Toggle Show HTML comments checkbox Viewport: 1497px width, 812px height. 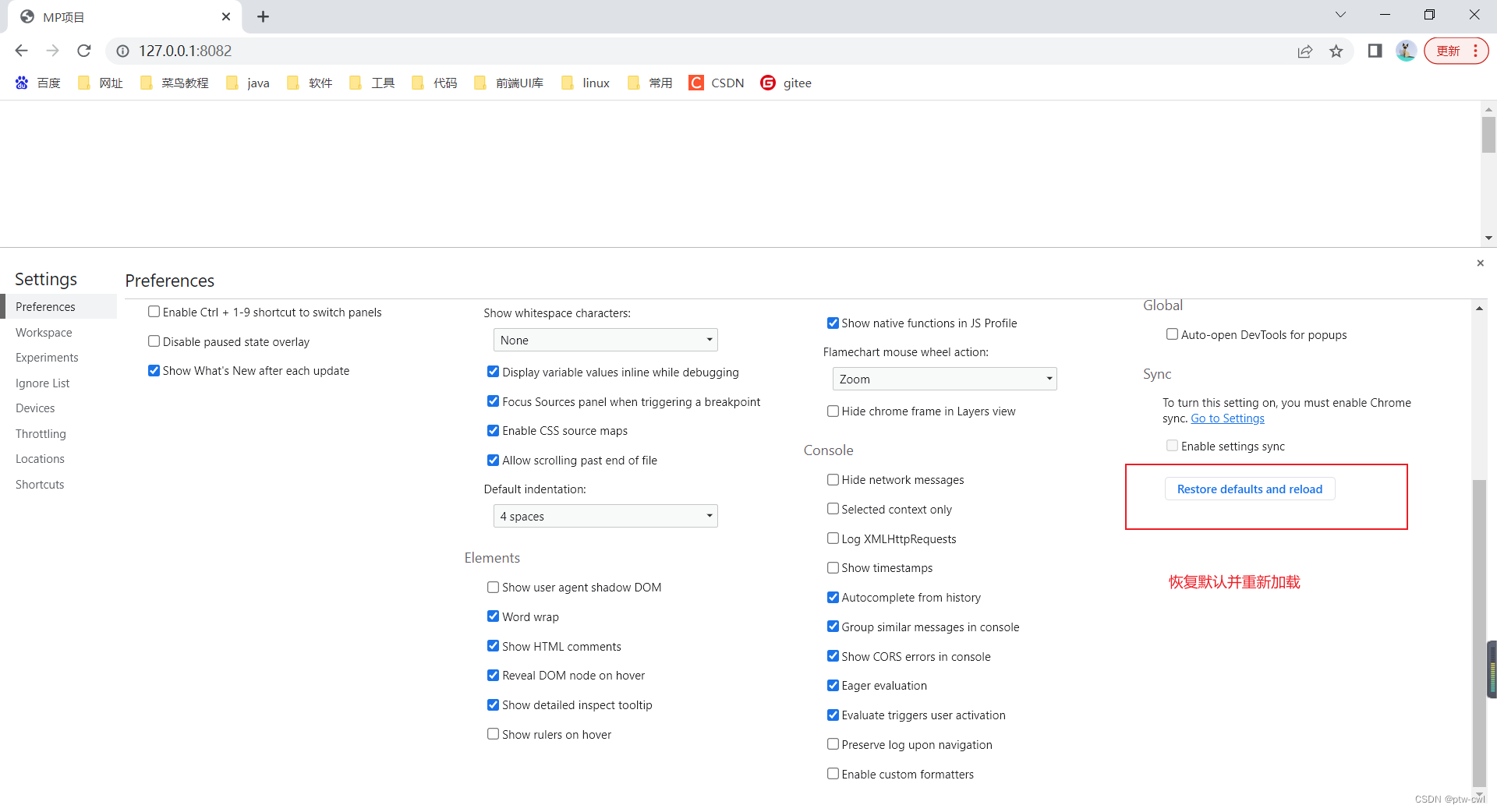click(x=493, y=646)
